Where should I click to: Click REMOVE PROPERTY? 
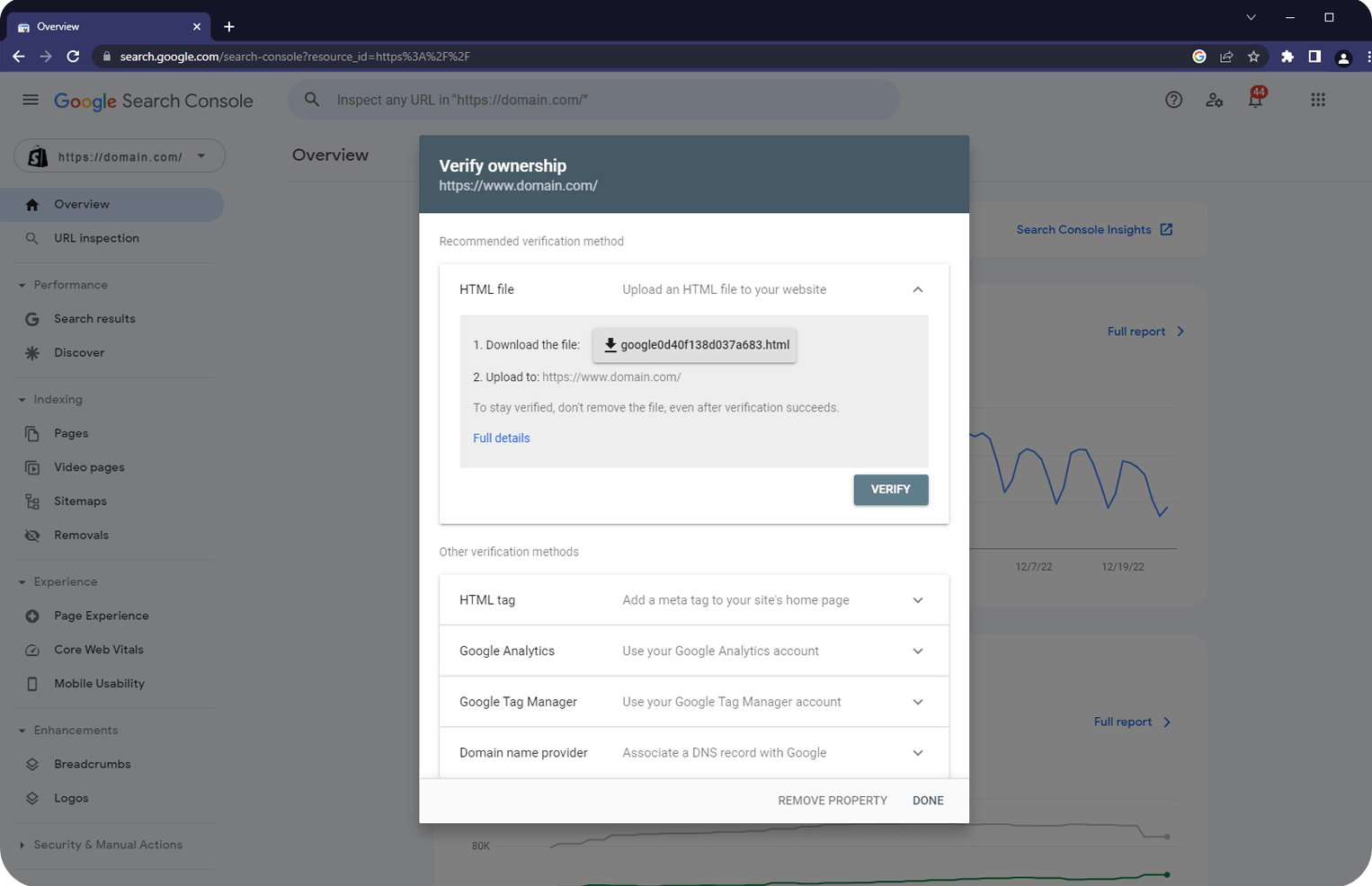(x=833, y=801)
